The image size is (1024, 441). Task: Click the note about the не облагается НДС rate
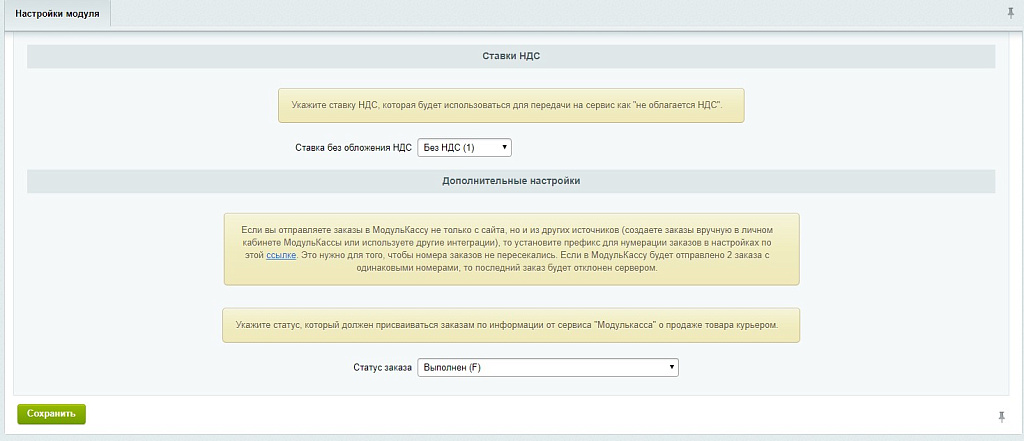(x=511, y=104)
